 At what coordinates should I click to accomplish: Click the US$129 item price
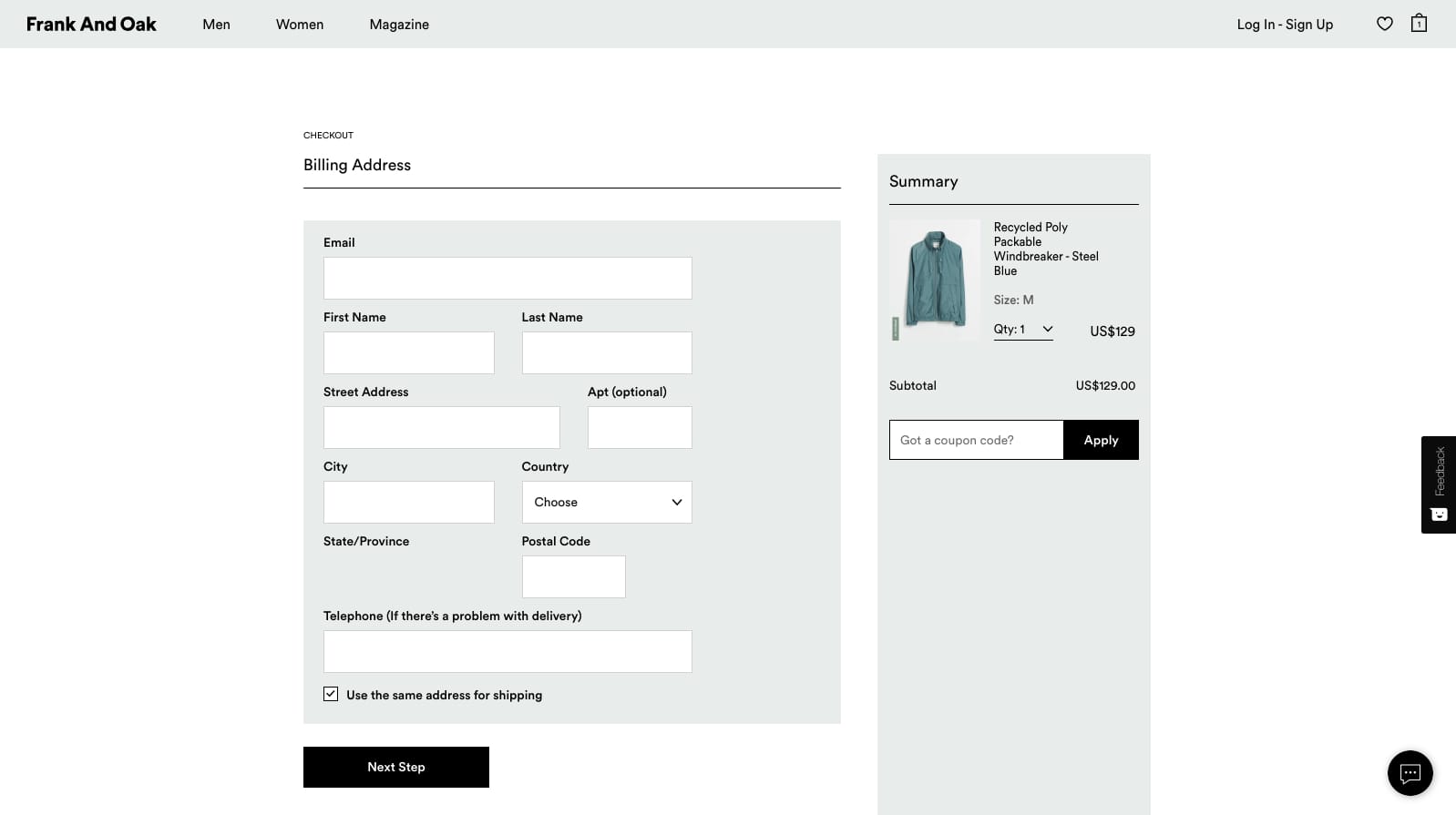[1113, 331]
